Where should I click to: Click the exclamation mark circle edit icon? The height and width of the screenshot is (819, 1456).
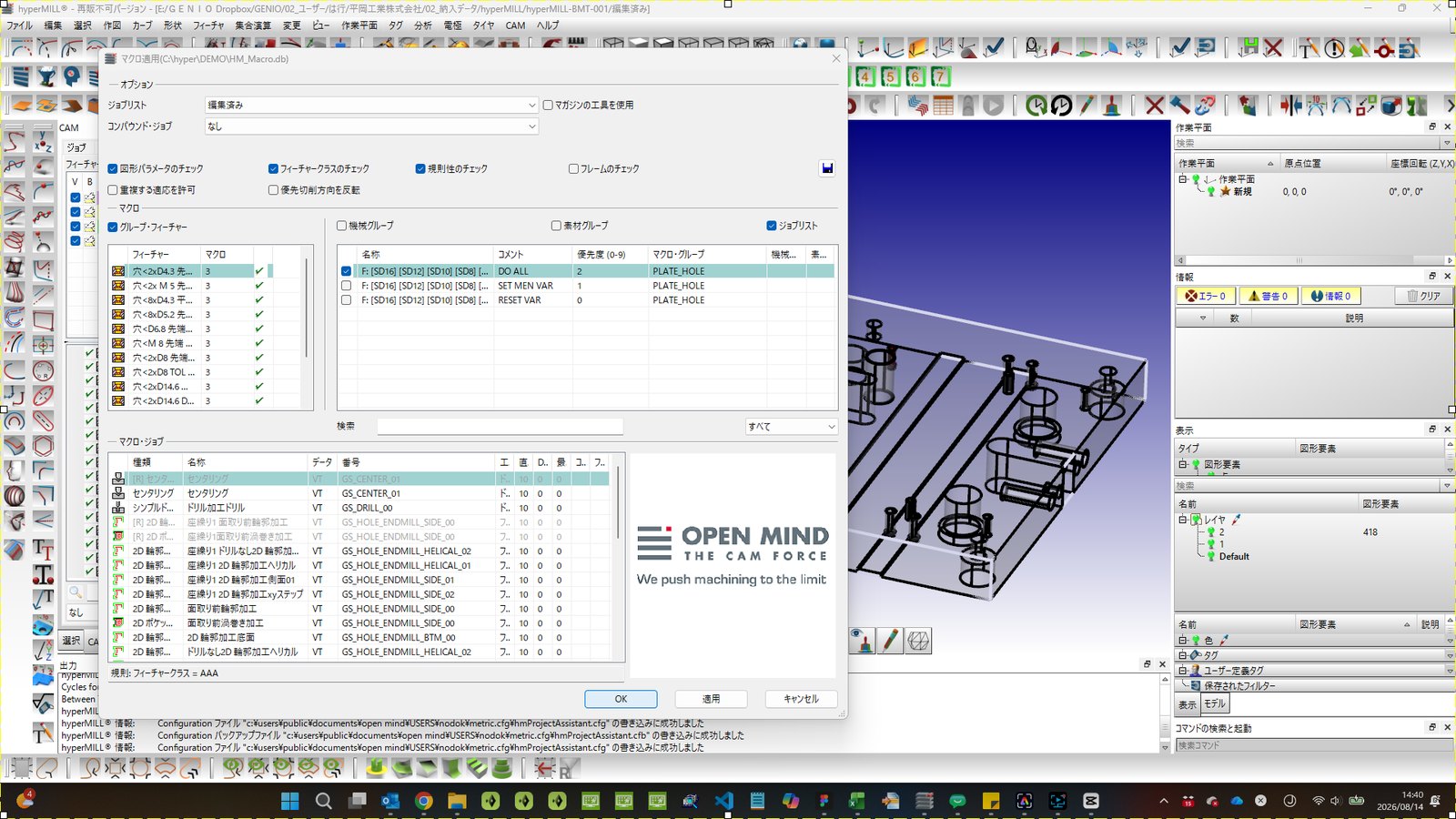pyautogui.click(x=1334, y=48)
